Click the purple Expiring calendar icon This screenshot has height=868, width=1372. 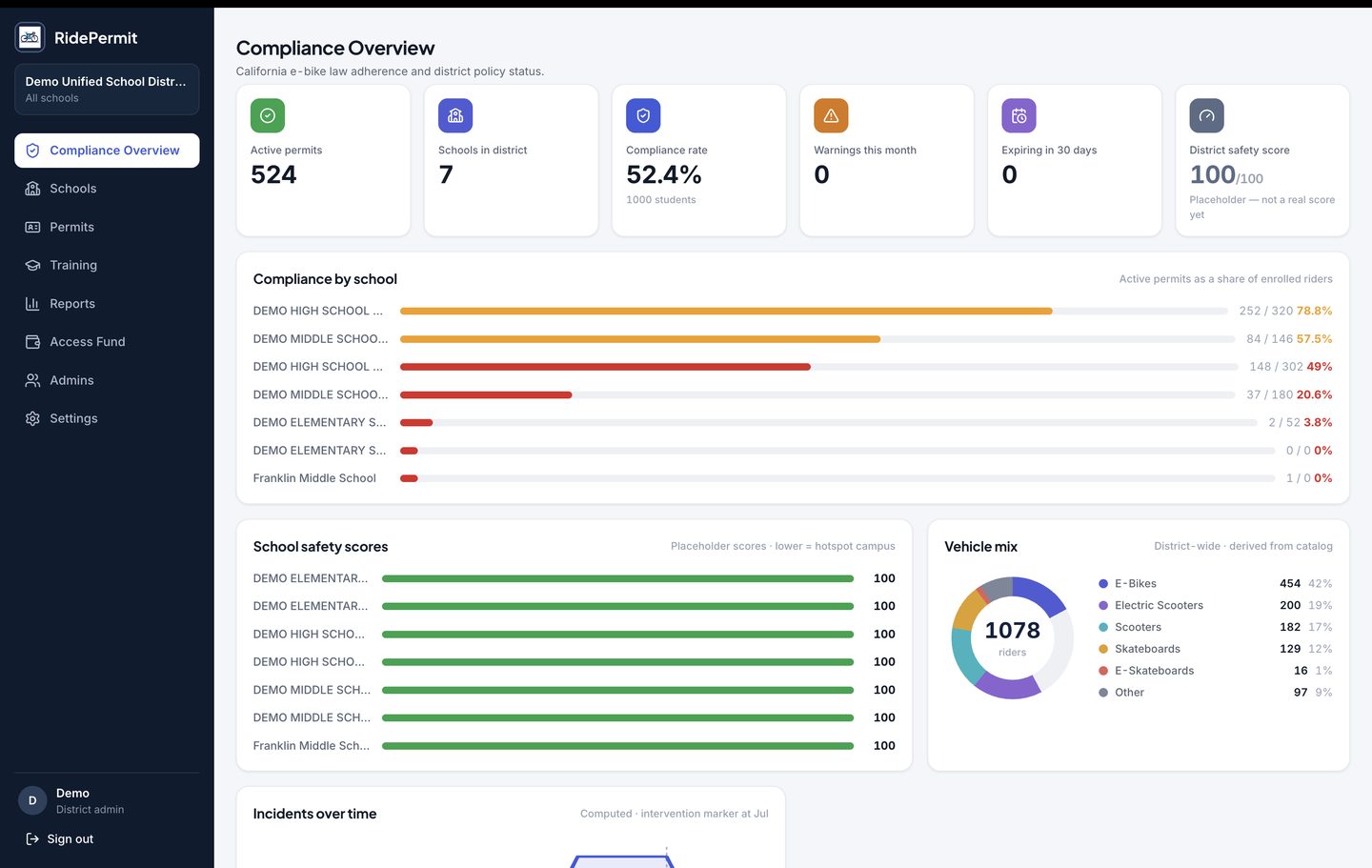(1019, 115)
